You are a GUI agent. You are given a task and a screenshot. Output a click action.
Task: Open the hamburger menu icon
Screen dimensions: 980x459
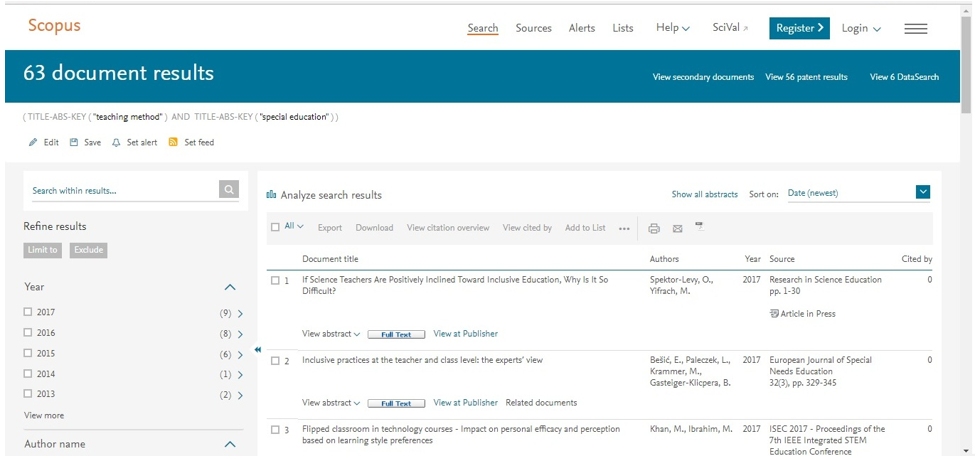coord(915,29)
